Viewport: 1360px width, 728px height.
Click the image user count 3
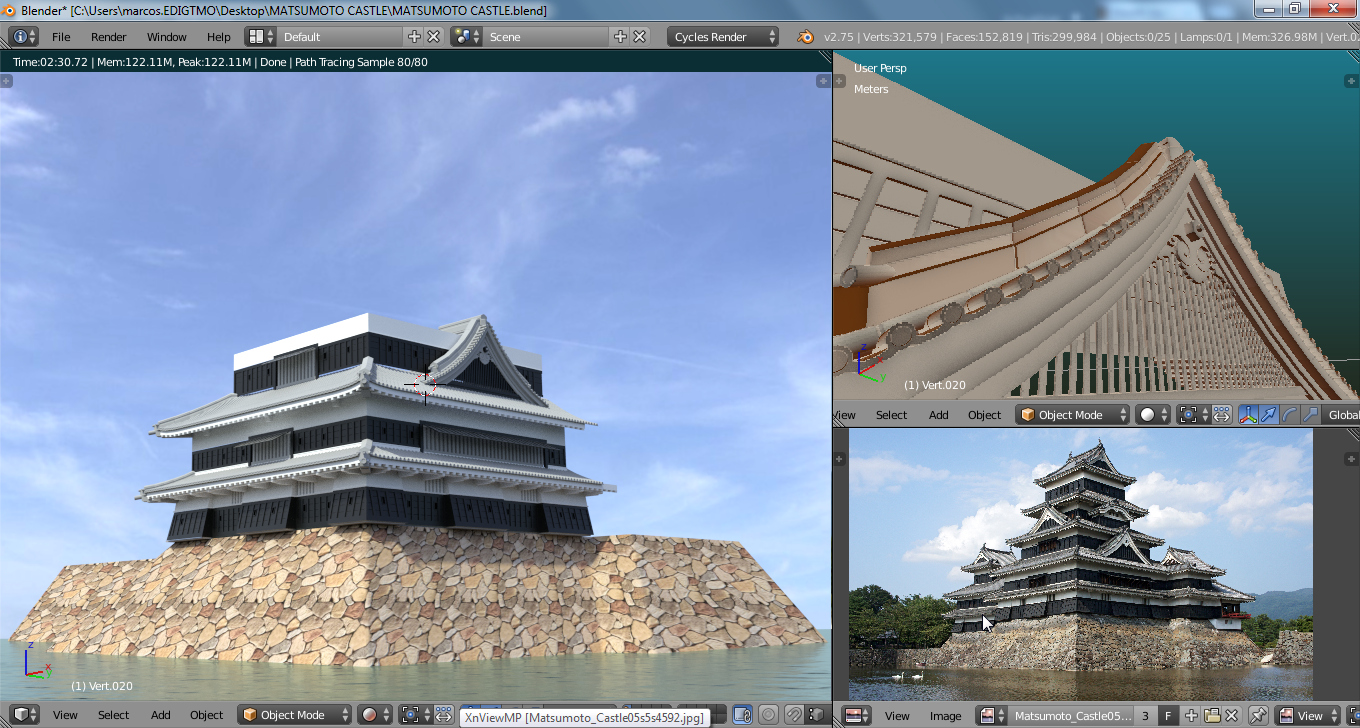pyautogui.click(x=1145, y=715)
